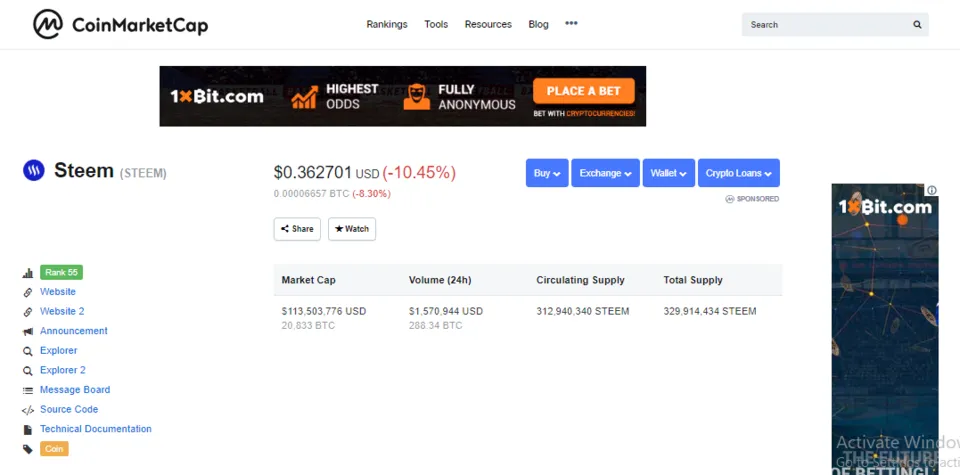Click the document icon for Technical Documentation

coord(28,430)
